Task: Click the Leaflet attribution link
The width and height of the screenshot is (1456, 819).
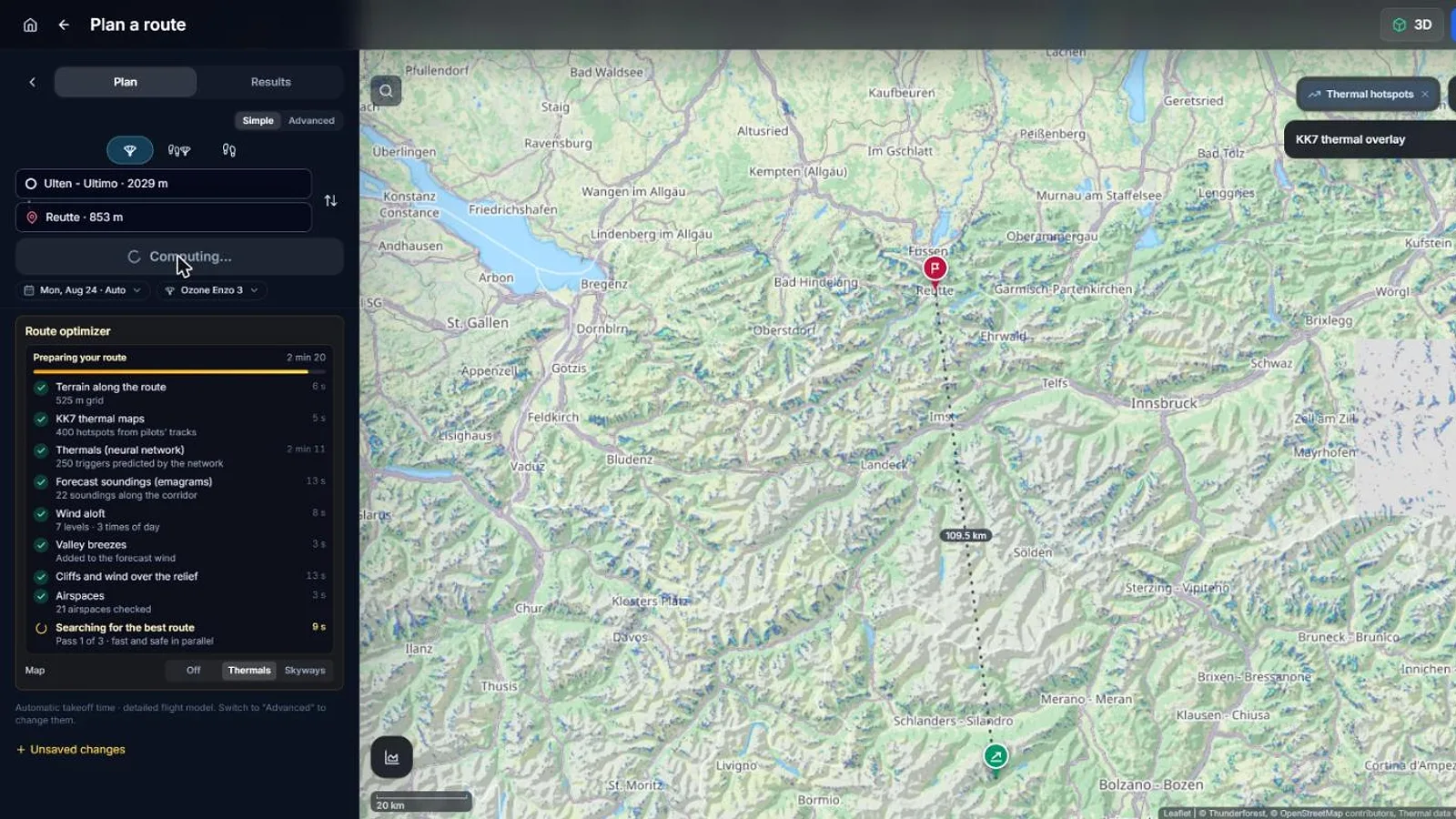Action: 1177,814
